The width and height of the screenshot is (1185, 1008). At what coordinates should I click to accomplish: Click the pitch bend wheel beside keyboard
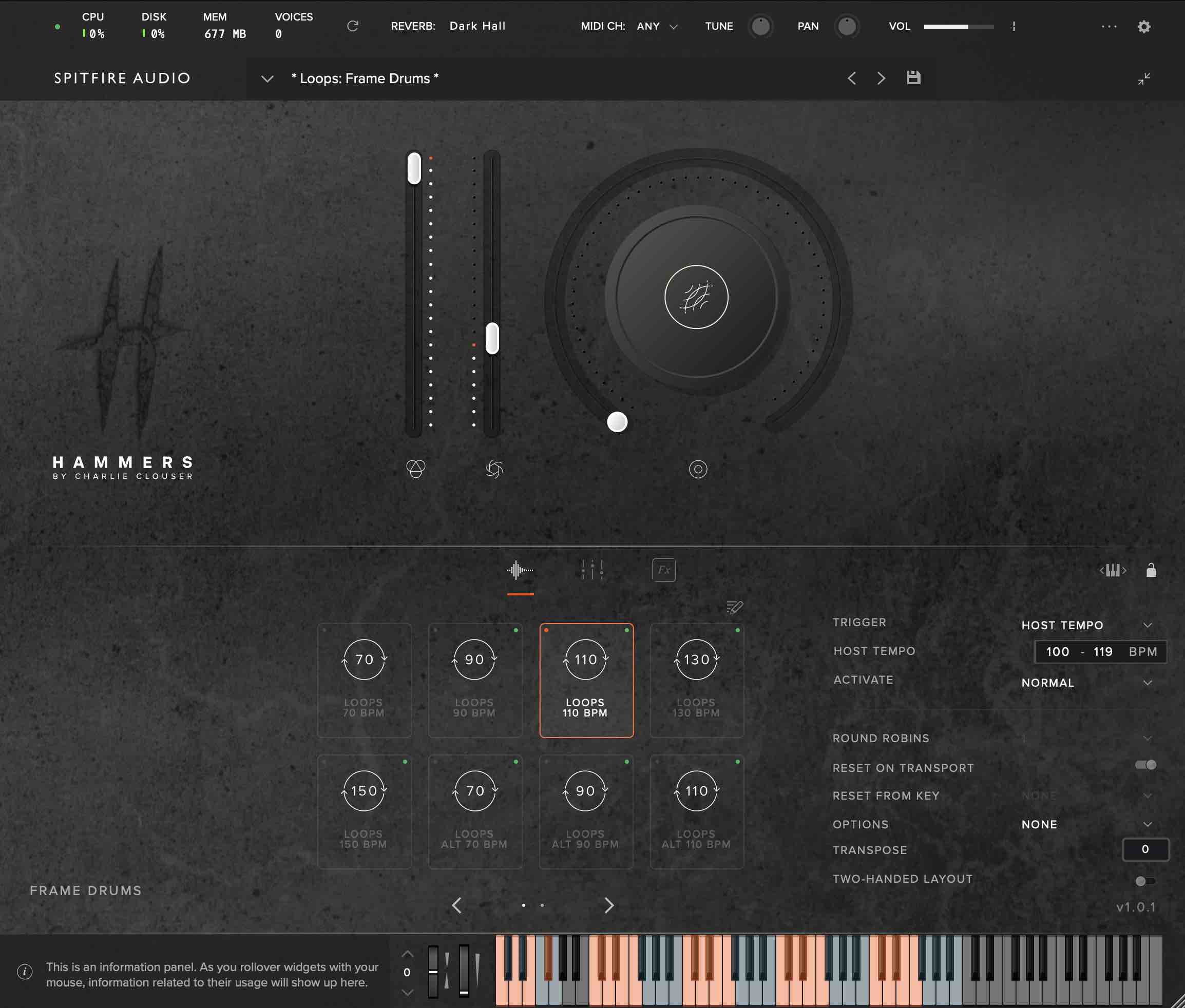pyautogui.click(x=433, y=971)
